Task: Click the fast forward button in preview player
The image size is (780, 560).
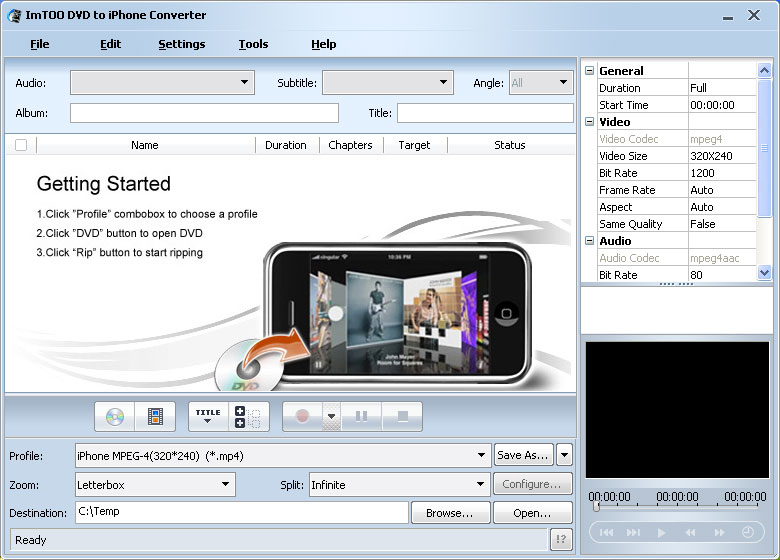Action: click(719, 533)
